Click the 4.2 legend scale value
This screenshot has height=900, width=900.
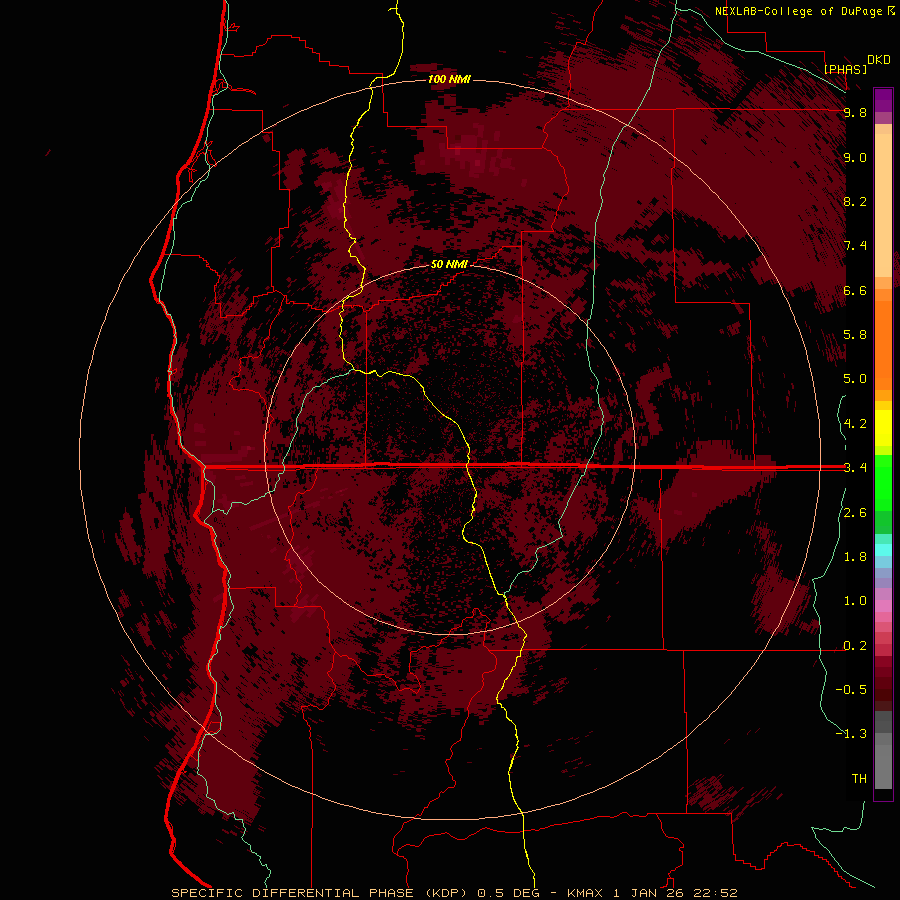(855, 424)
